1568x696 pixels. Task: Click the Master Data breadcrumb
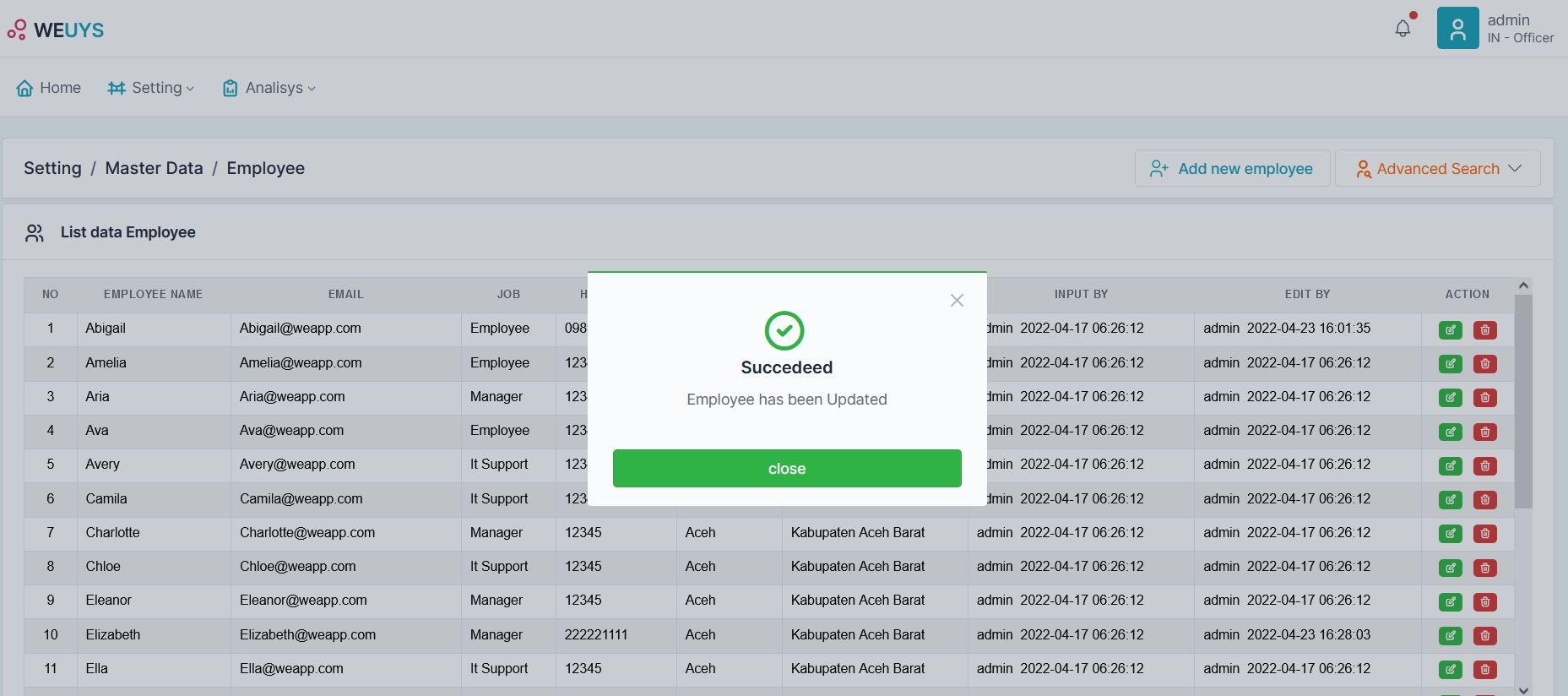154,168
